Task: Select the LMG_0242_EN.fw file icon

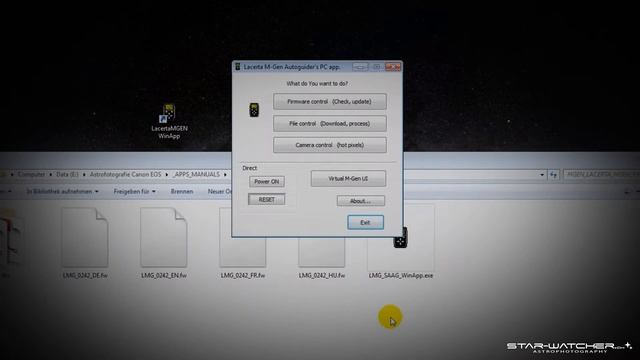Action: pos(164,238)
